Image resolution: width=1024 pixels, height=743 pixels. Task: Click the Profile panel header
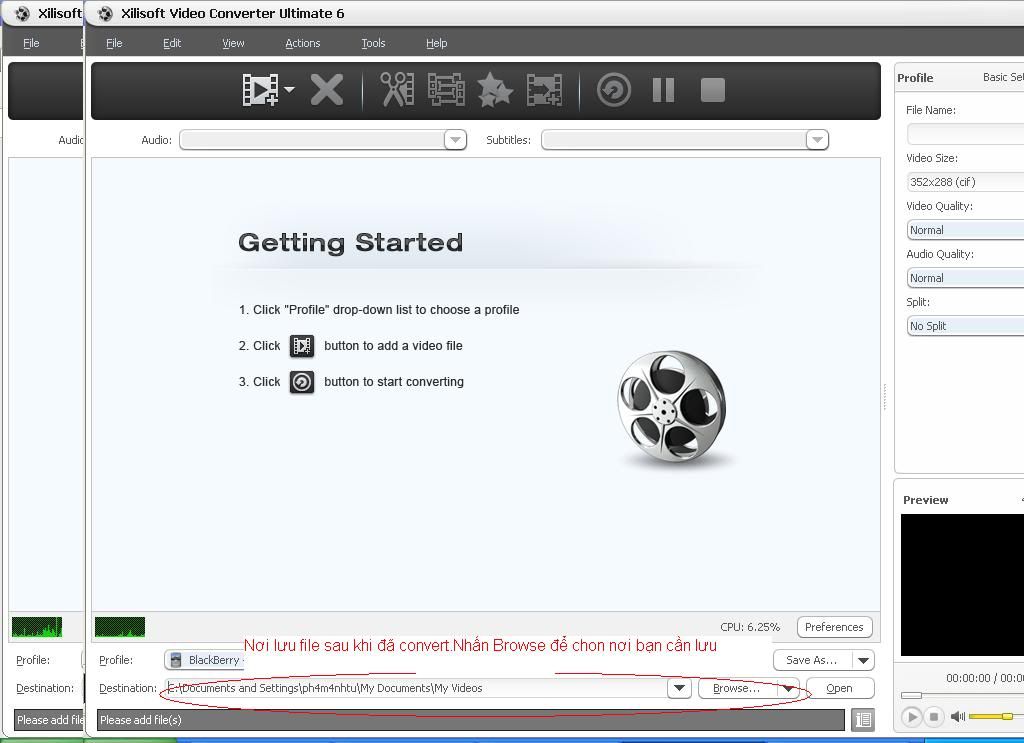pyautogui.click(x=915, y=78)
